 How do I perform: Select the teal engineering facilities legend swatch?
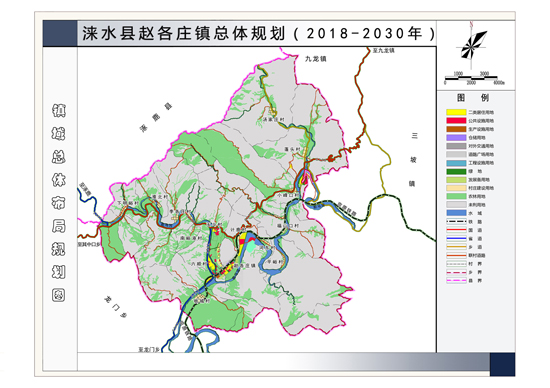click(x=456, y=163)
